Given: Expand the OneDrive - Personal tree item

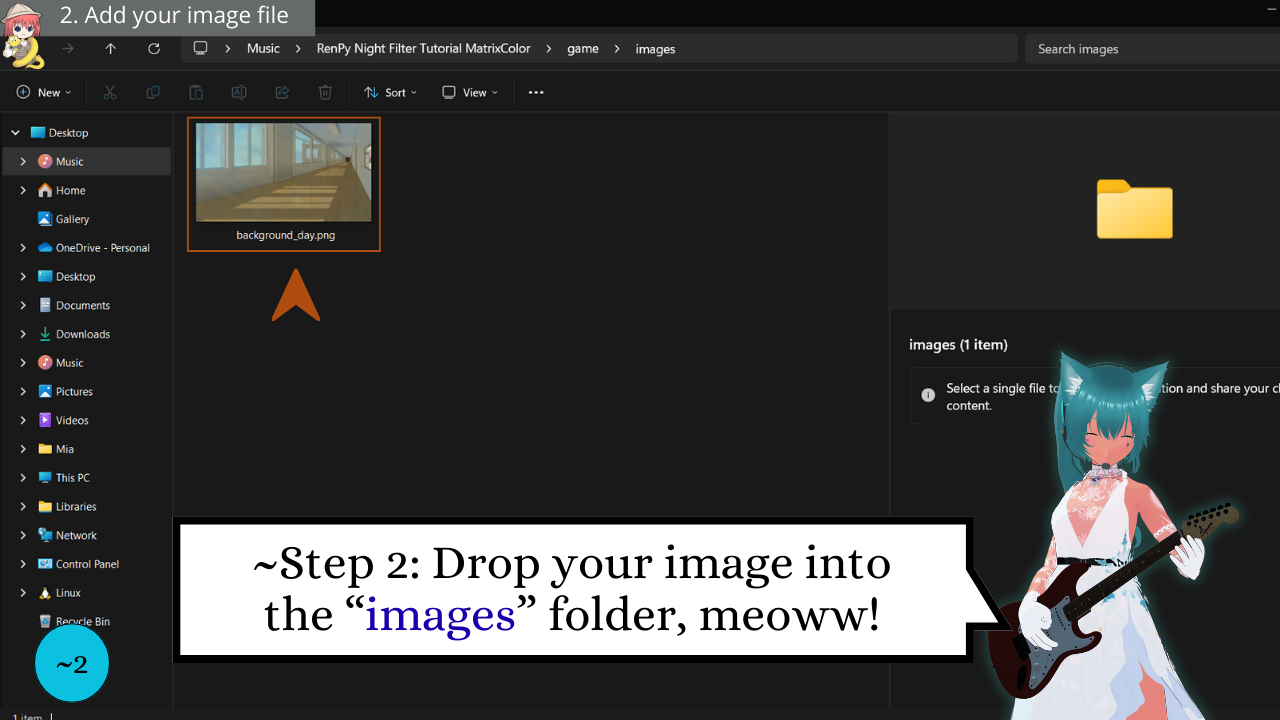Looking at the screenshot, I should pos(22,247).
